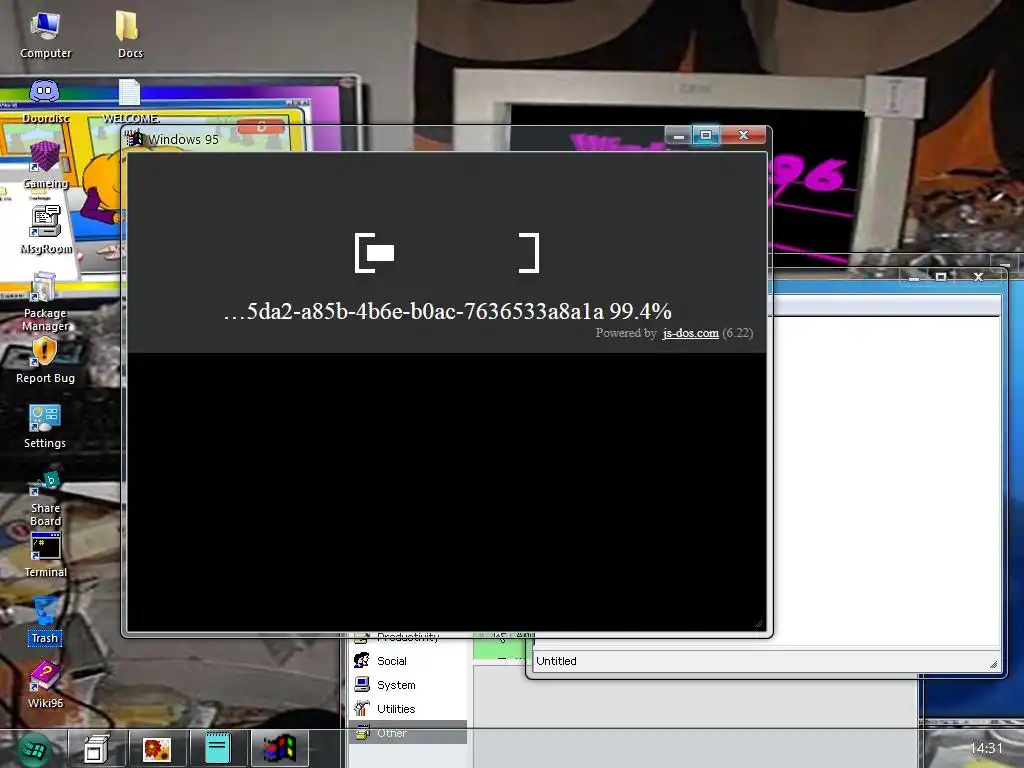
Task: Launch the Share Board desktop icon
Action: pos(45,500)
